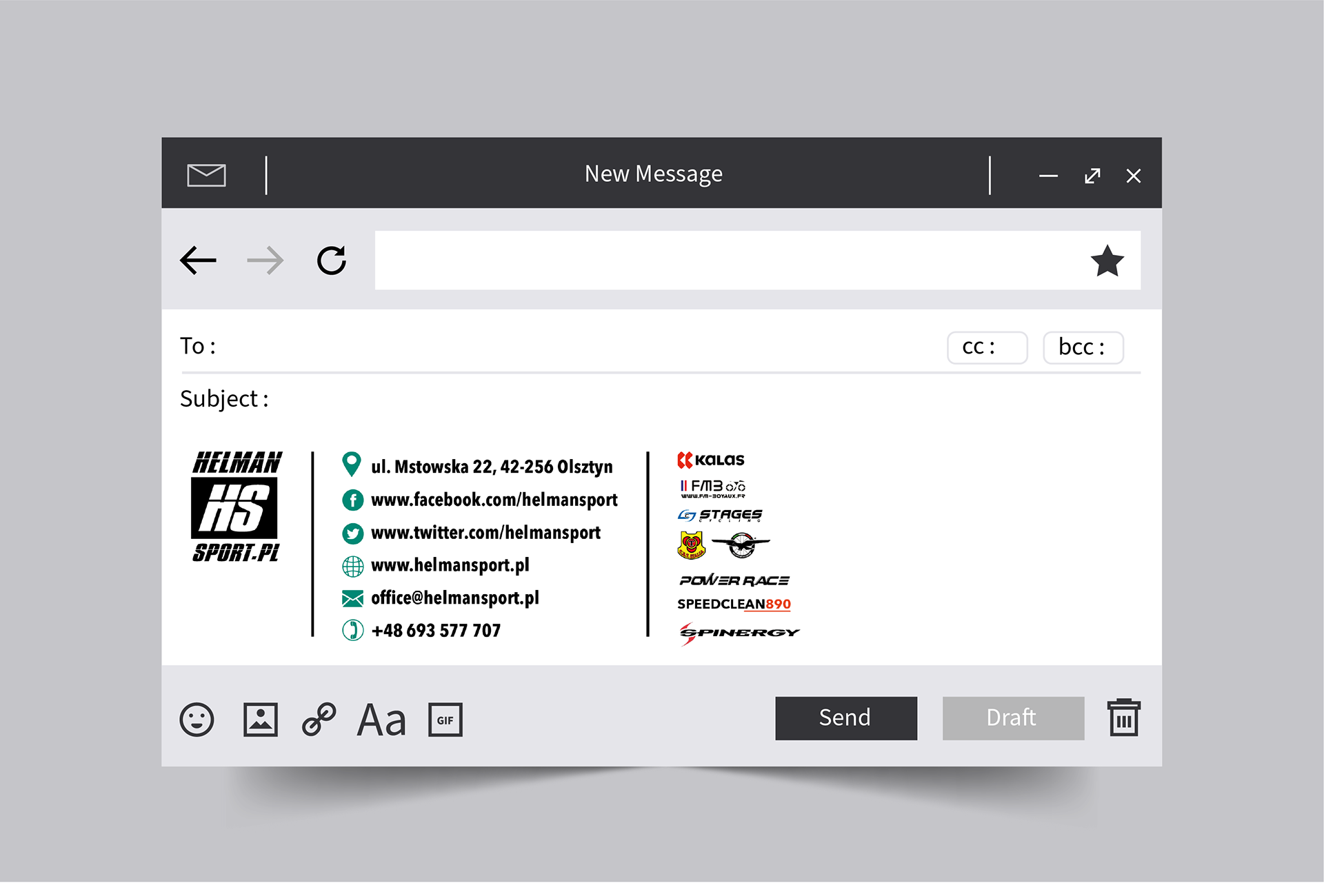Add a bcc recipient
This screenshot has height=896, width=1324.
pyautogui.click(x=1083, y=347)
